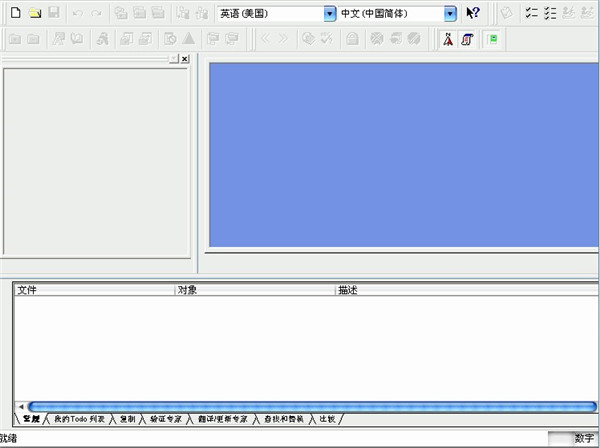The height and width of the screenshot is (448, 600).
Task: Sort by the 文件 column header
Action: [95, 290]
